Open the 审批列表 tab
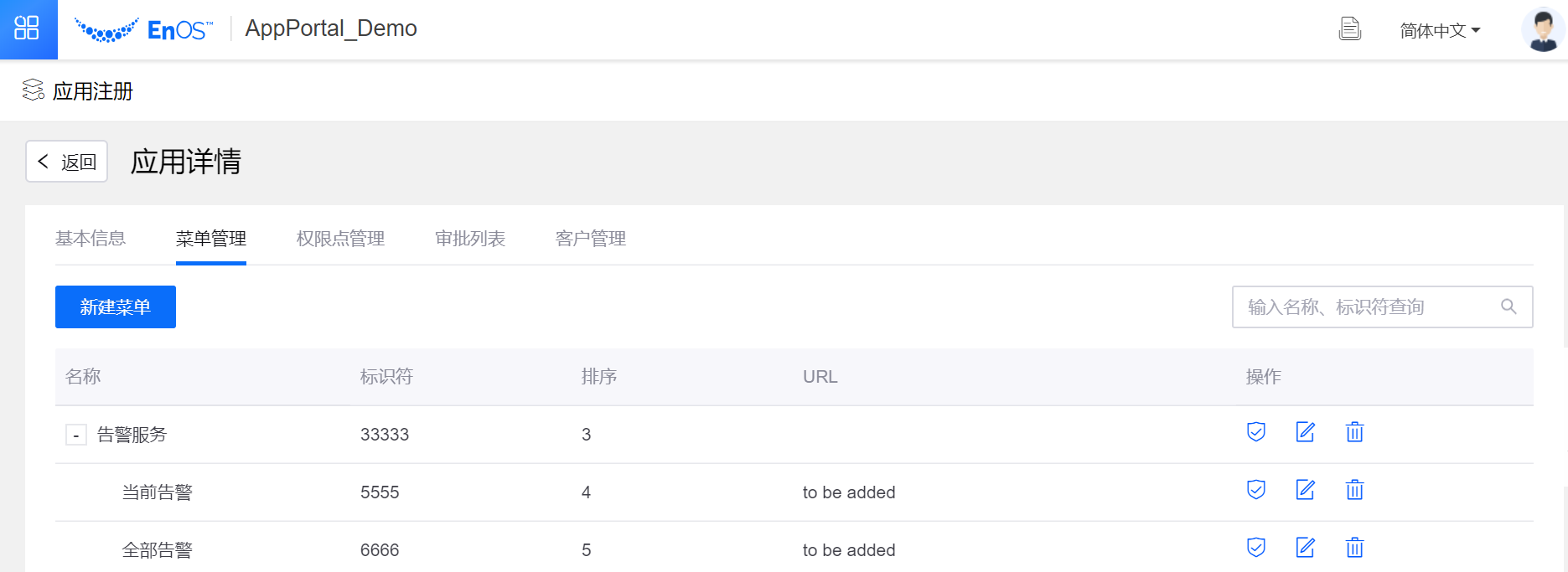This screenshot has width=1568, height=572. pyautogui.click(x=470, y=239)
